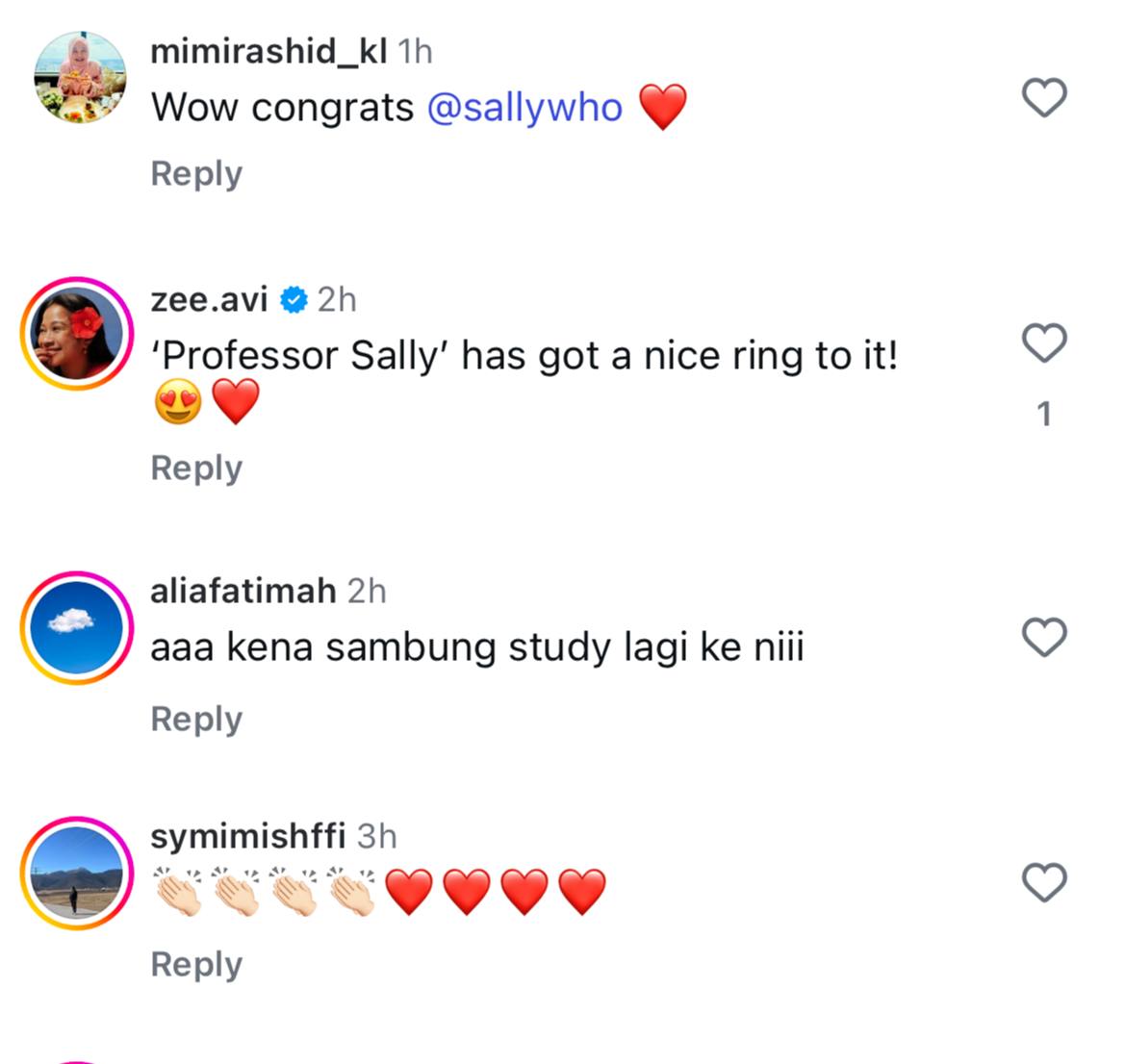
Task: Tap heart on symimishffi's emoji comment
Action: click(x=1044, y=883)
